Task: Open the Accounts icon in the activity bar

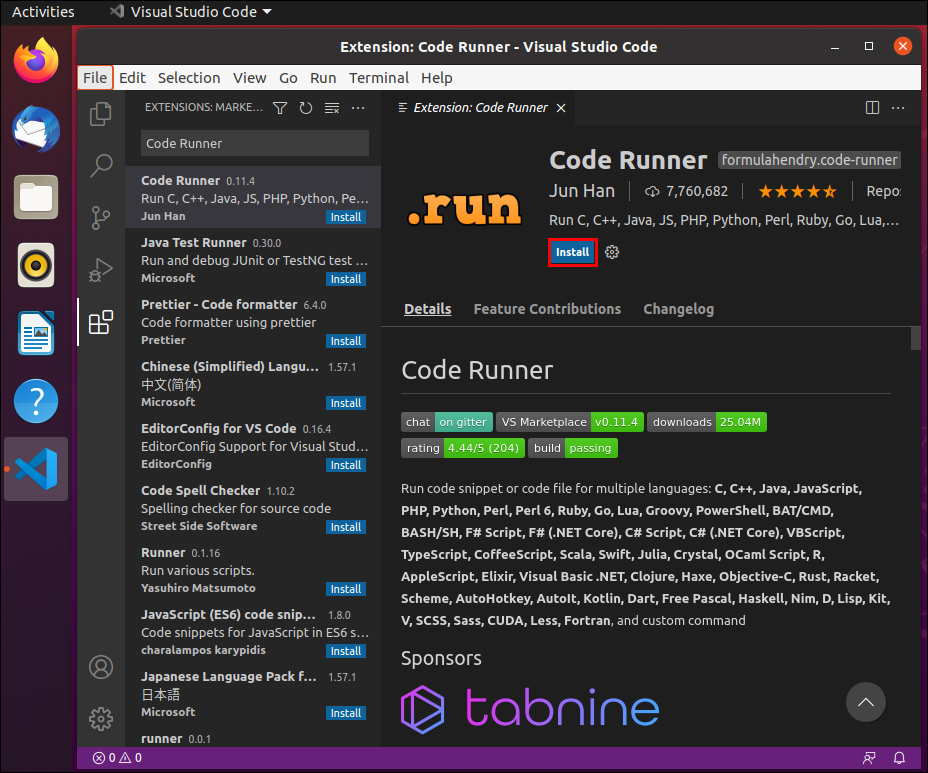Action: coord(101,667)
